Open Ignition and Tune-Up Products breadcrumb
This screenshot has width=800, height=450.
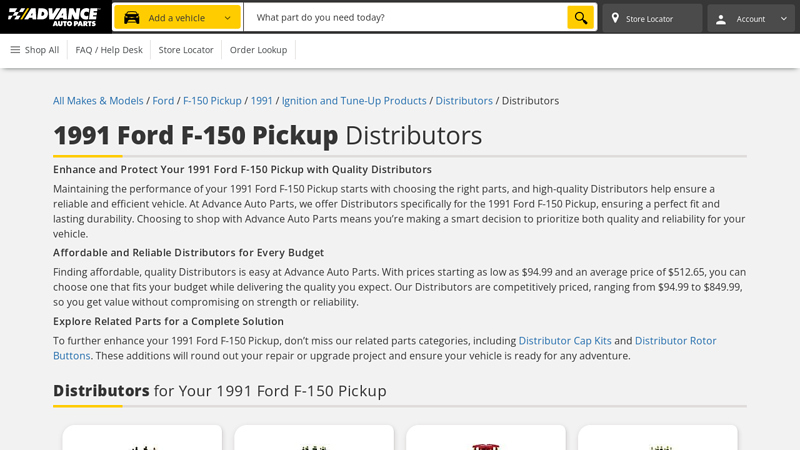(354, 101)
